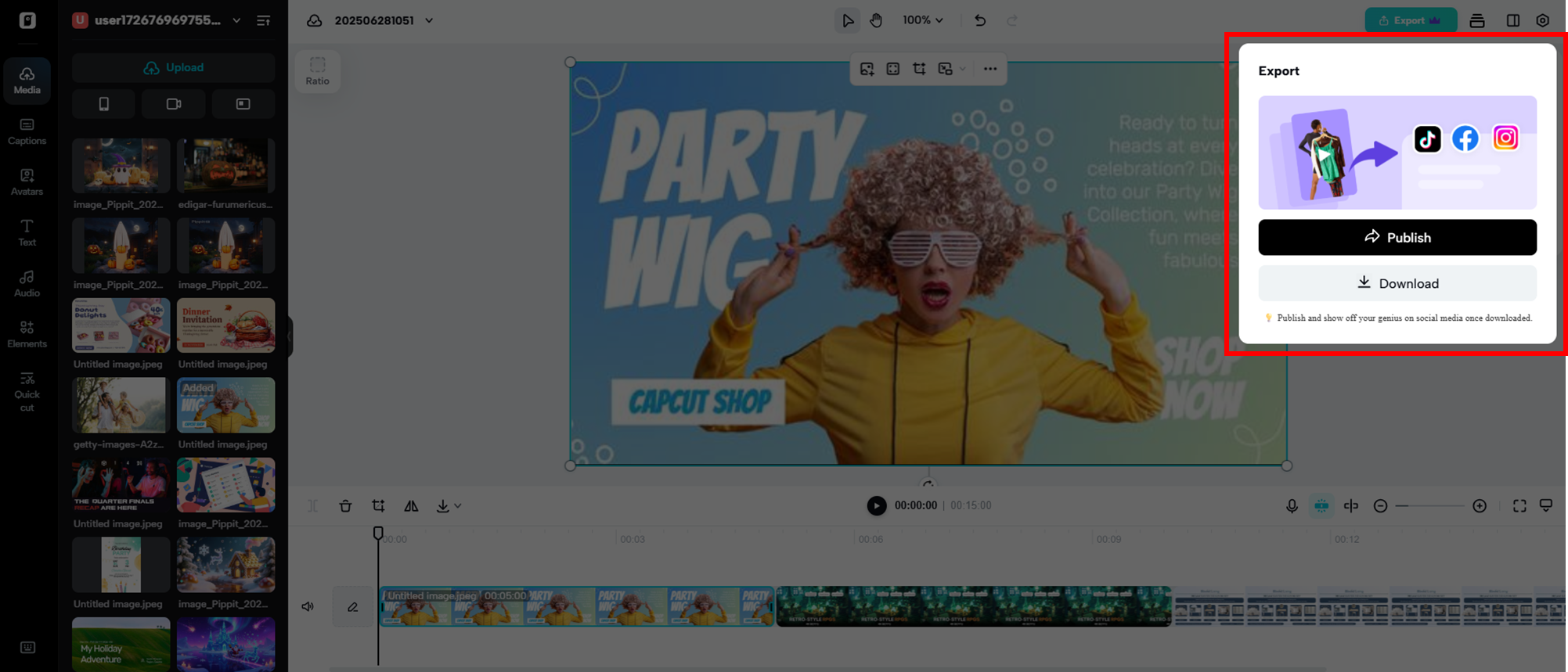This screenshot has width=1568, height=672.
Task: Zoom in the timeline with plus icon
Action: [x=1480, y=506]
